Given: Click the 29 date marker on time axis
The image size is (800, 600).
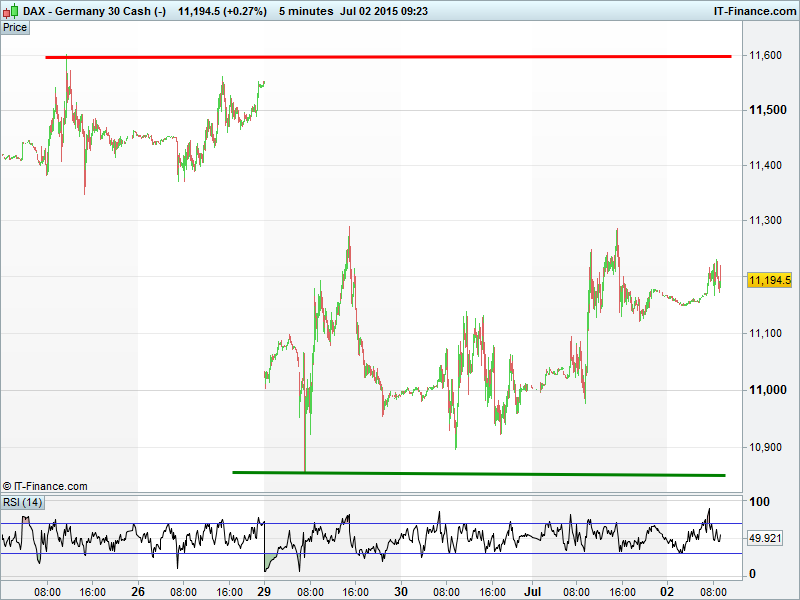Looking at the screenshot, I should click(x=265, y=591).
